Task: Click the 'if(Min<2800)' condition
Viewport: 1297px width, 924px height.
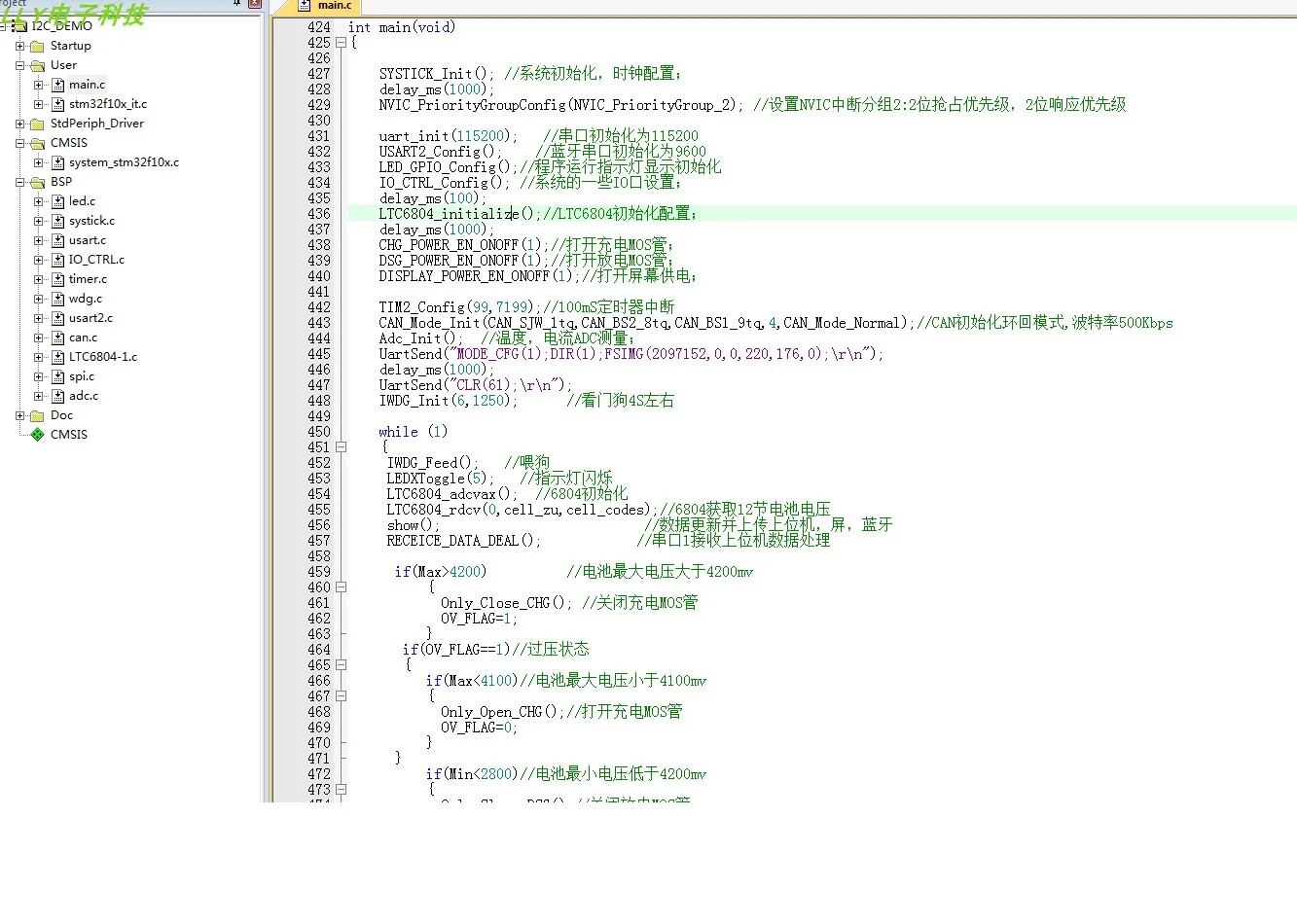Action: point(472,774)
